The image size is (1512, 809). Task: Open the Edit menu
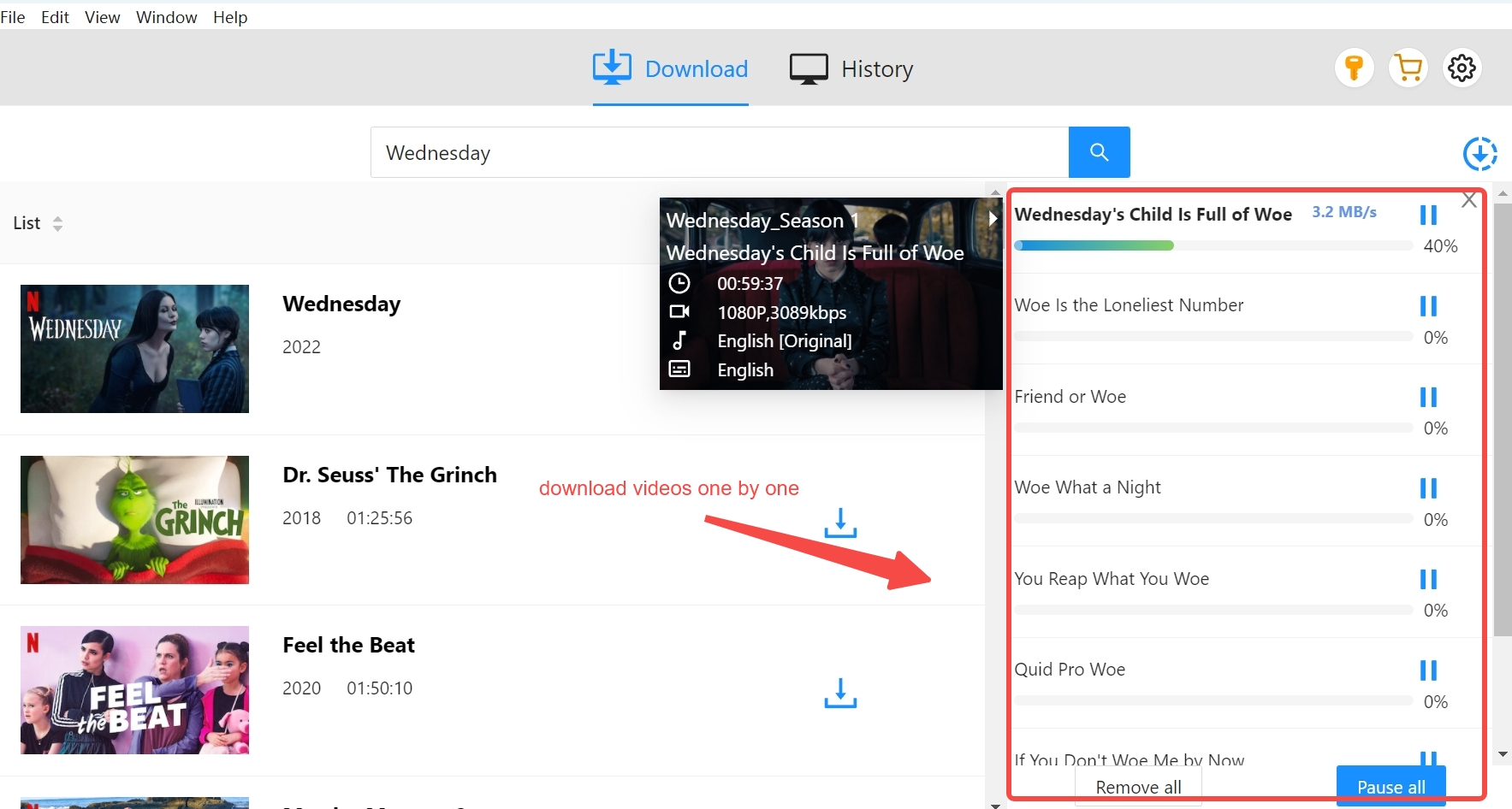[55, 17]
